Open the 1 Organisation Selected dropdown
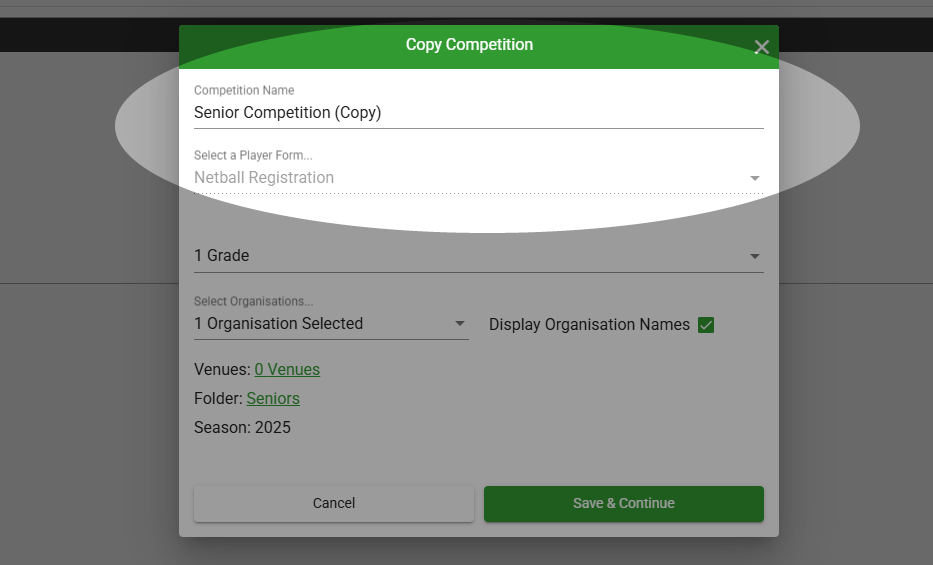Screen dimensions: 933x565 pos(320,324)
